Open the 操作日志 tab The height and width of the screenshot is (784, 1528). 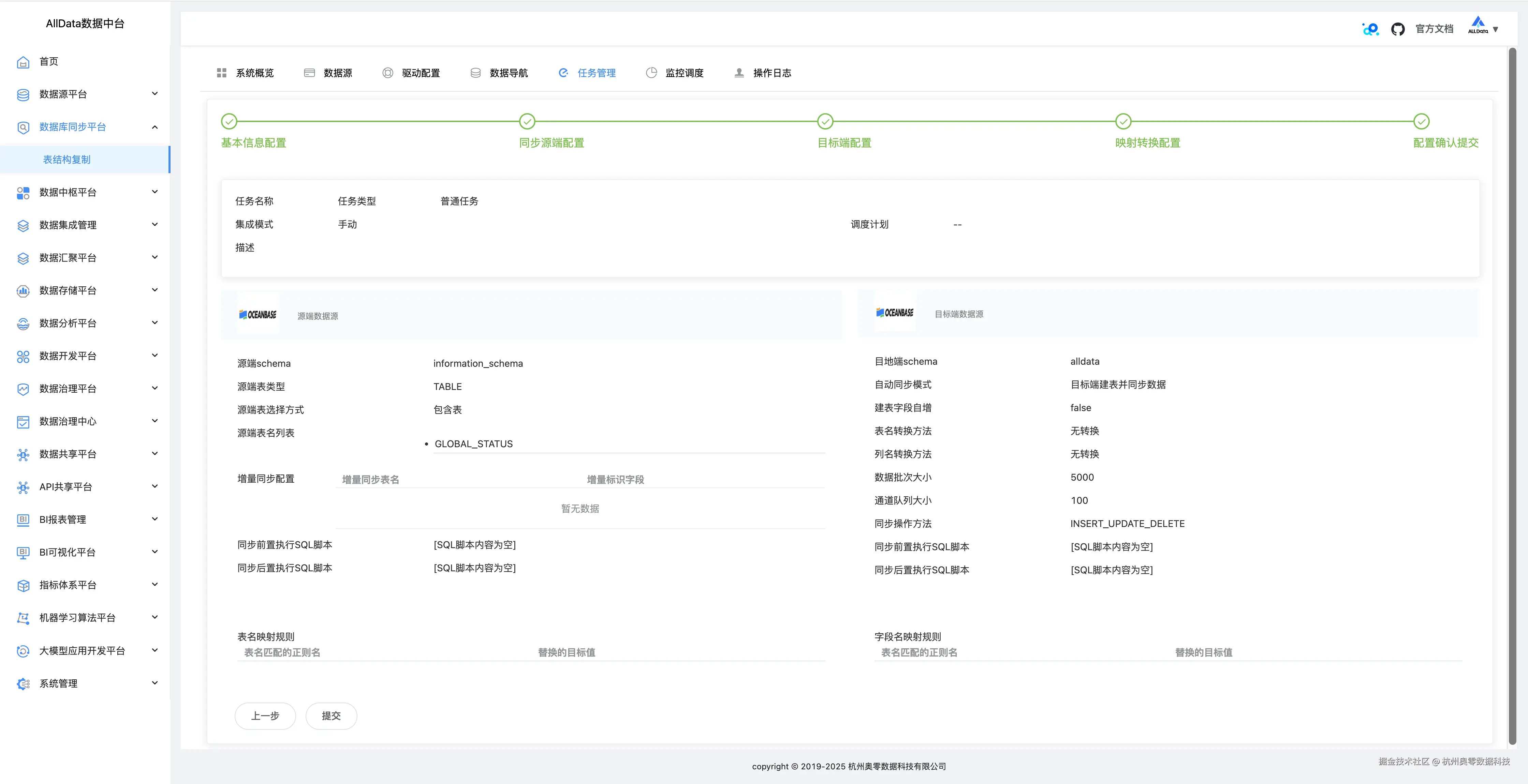771,73
